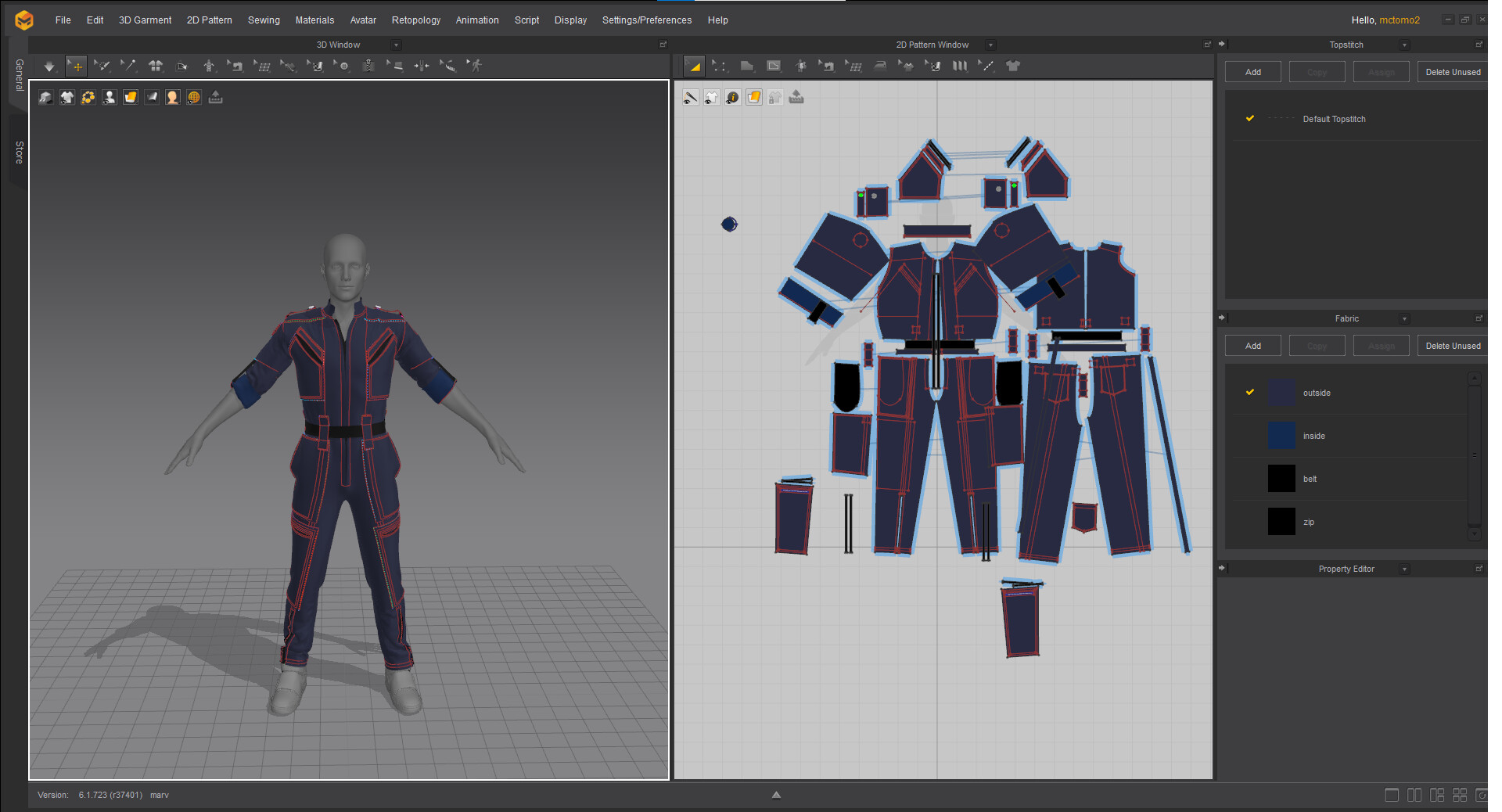1502x812 pixels.
Task: Click Delete Unused in the Topstitch panel
Action: 1452,71
